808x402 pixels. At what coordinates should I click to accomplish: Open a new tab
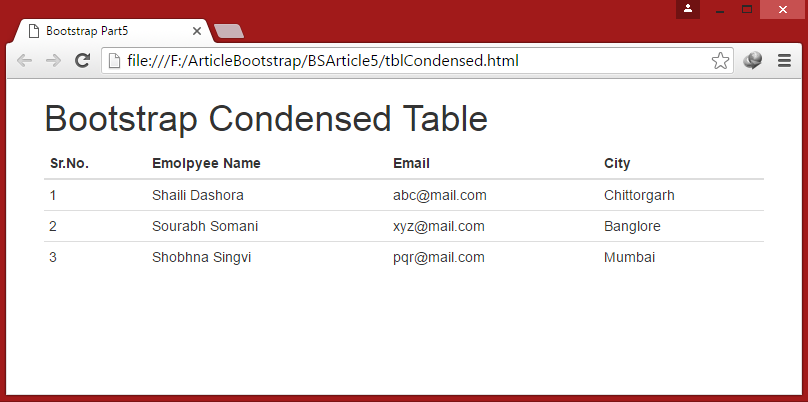pyautogui.click(x=229, y=31)
